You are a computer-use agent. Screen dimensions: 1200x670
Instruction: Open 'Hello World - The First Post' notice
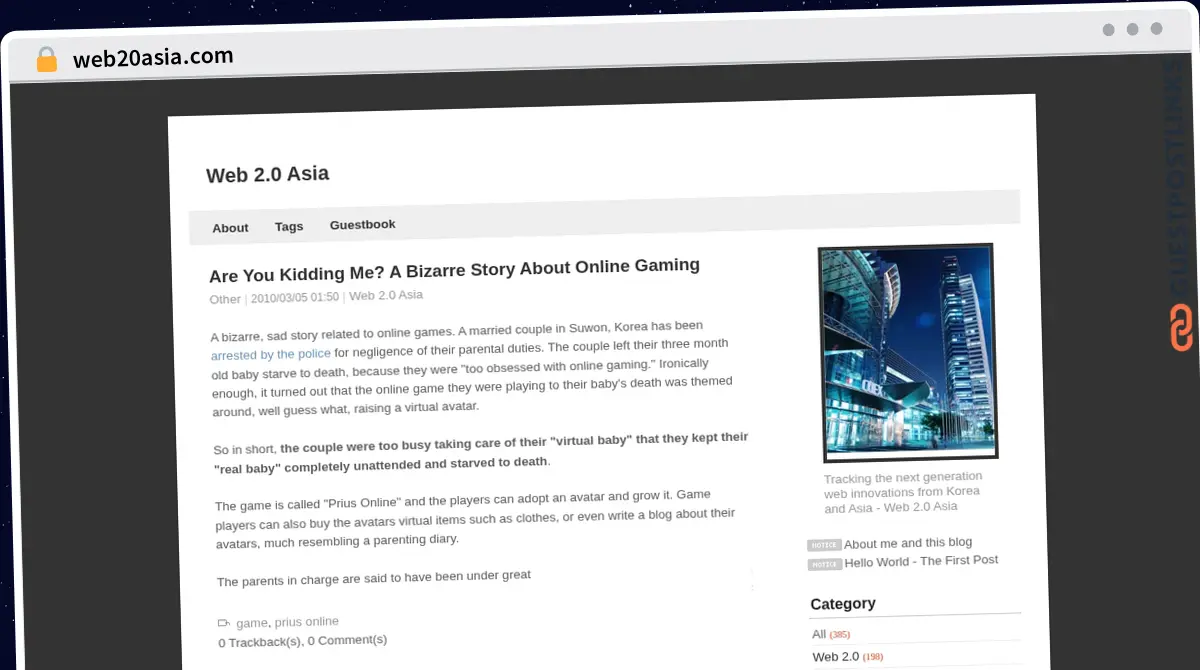[x=921, y=561]
